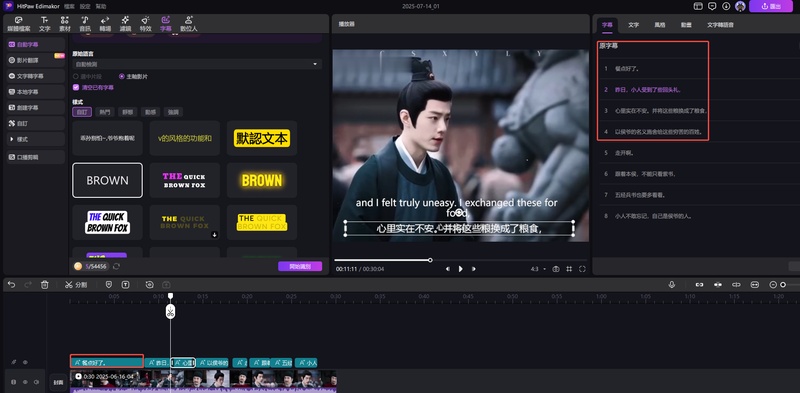Open the download center icon in title bar
The image size is (800, 393).
pyautogui.click(x=726, y=6)
